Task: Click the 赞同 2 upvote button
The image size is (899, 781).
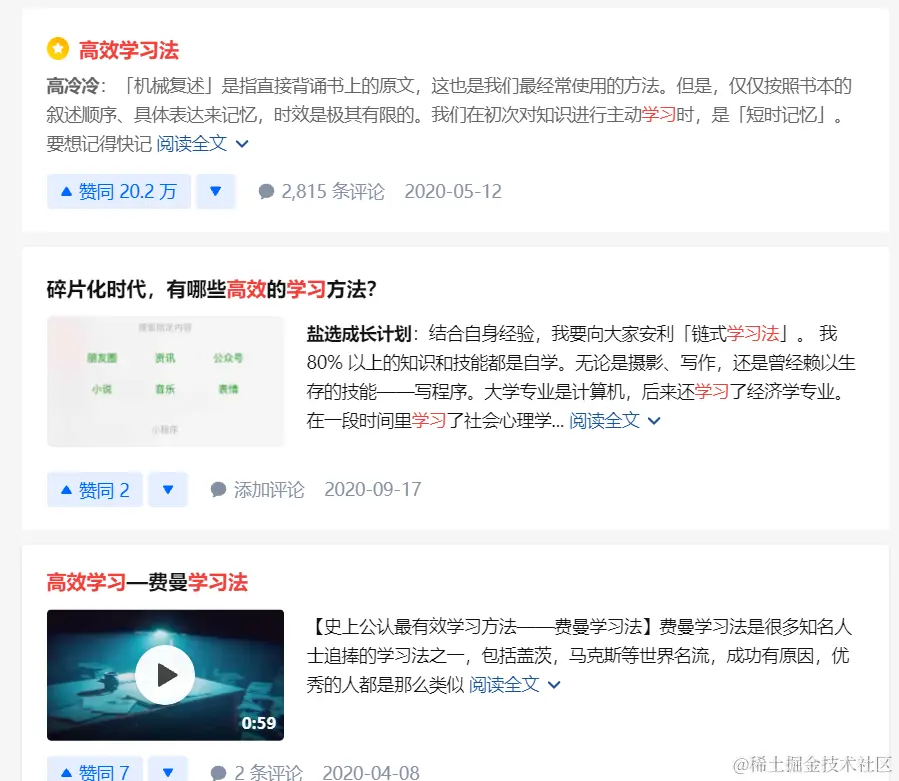Action: (95, 490)
